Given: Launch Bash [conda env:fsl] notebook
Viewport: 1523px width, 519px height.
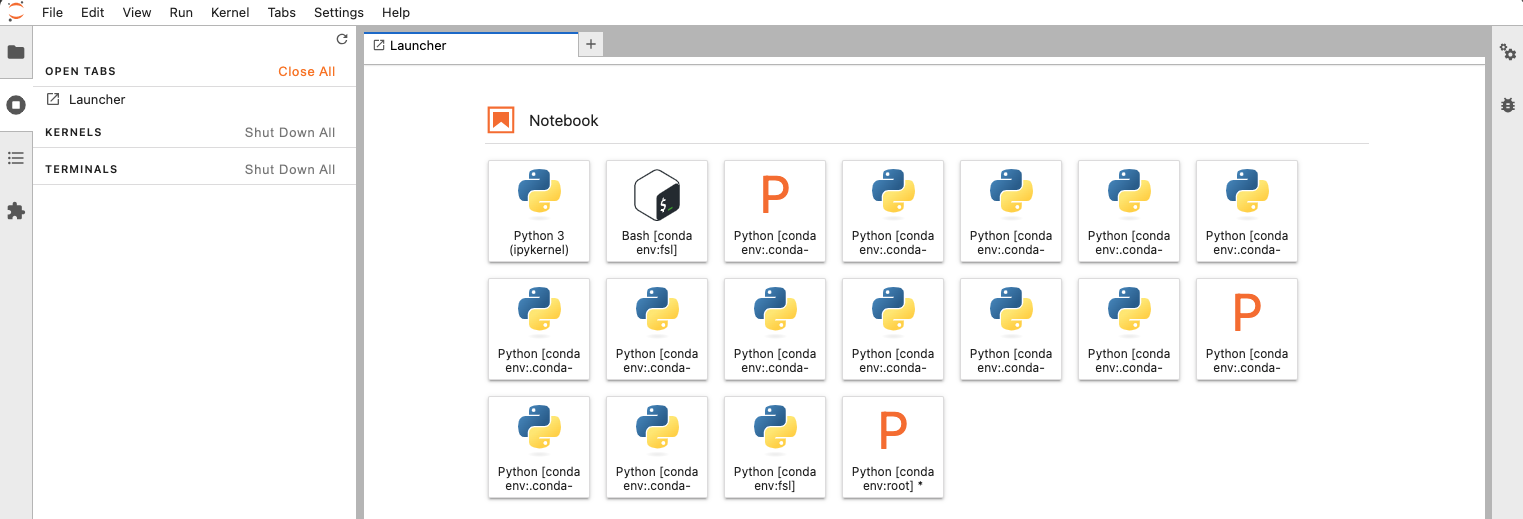Looking at the screenshot, I should (657, 211).
